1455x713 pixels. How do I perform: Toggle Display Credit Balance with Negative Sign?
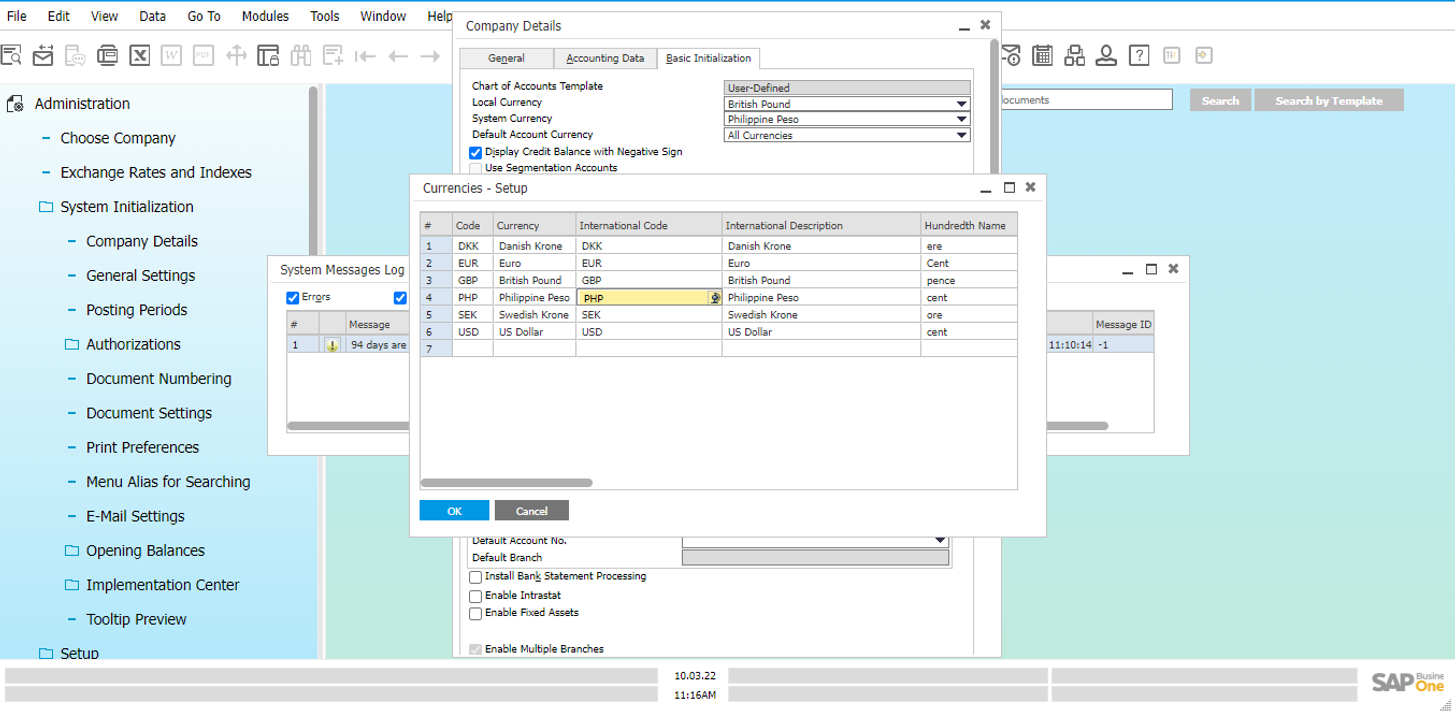(x=476, y=152)
